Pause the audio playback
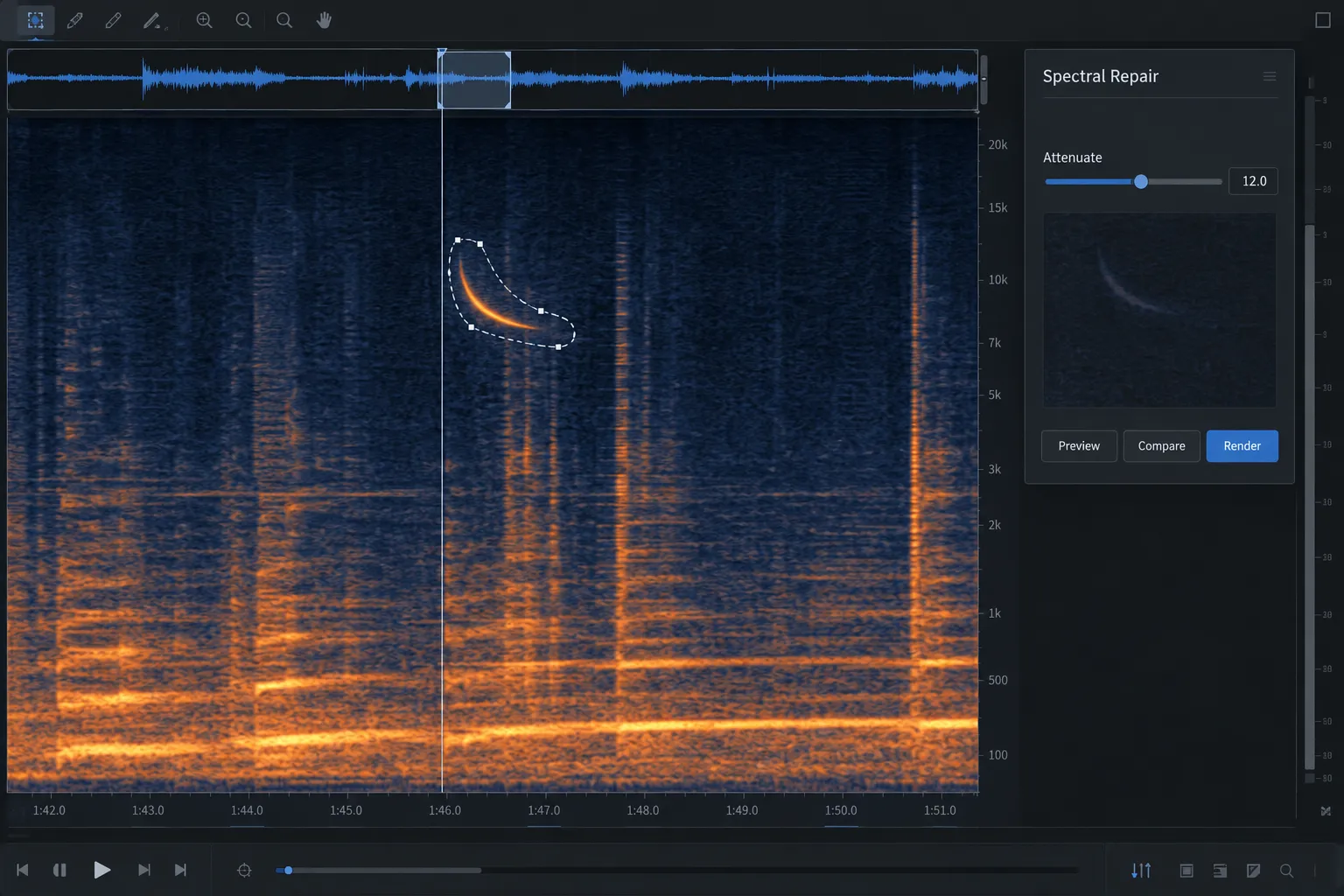 [x=59, y=870]
